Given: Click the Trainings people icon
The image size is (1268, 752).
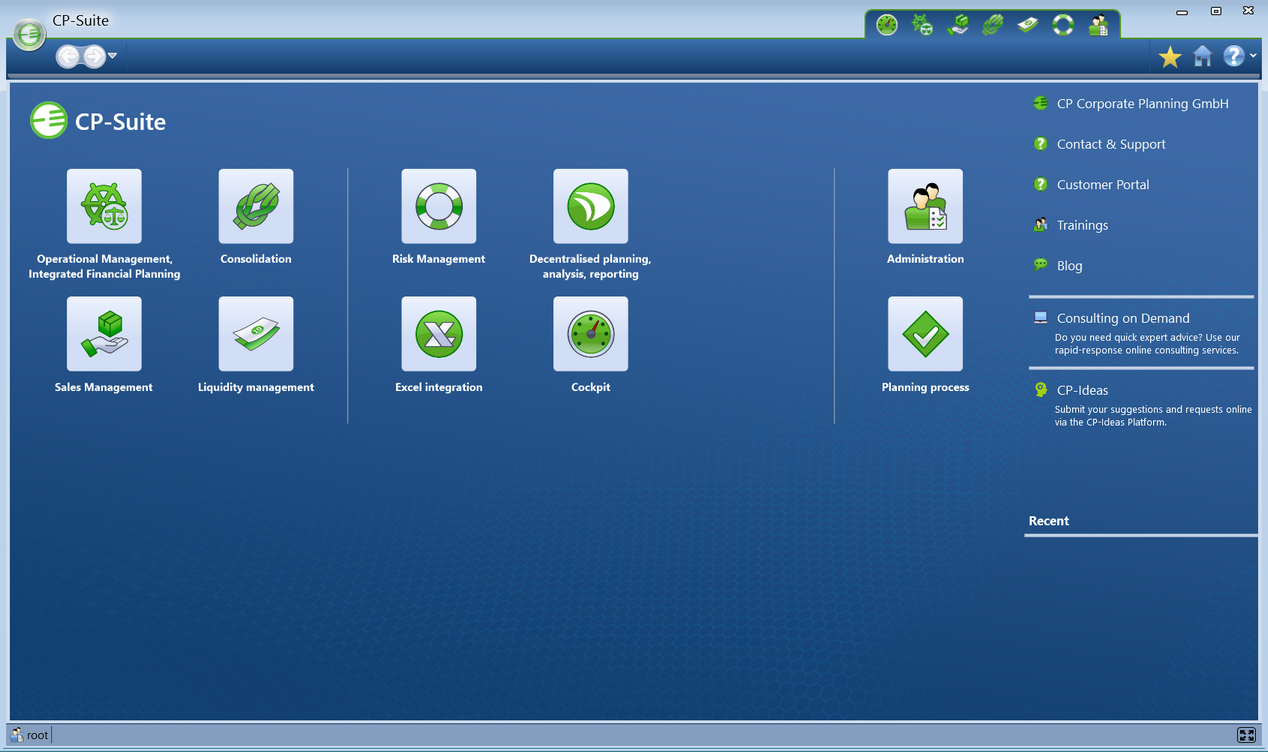Looking at the screenshot, I should click(x=1040, y=225).
